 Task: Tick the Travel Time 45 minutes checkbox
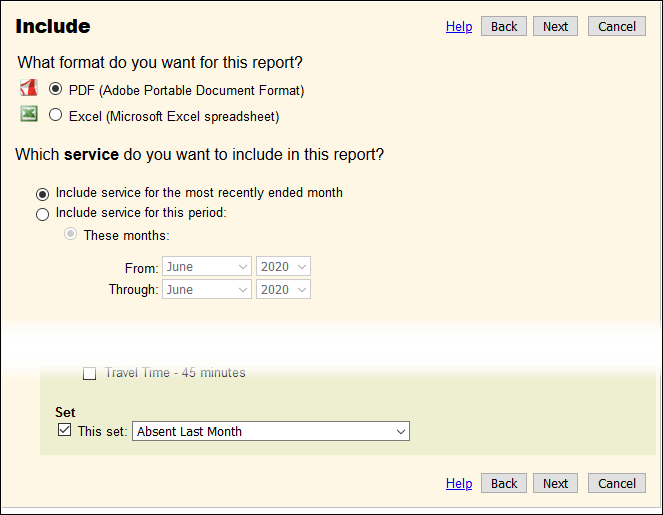coord(89,373)
